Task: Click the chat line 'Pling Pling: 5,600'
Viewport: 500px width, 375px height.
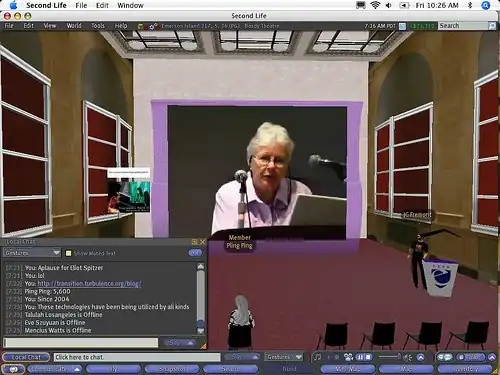Action: [48, 291]
